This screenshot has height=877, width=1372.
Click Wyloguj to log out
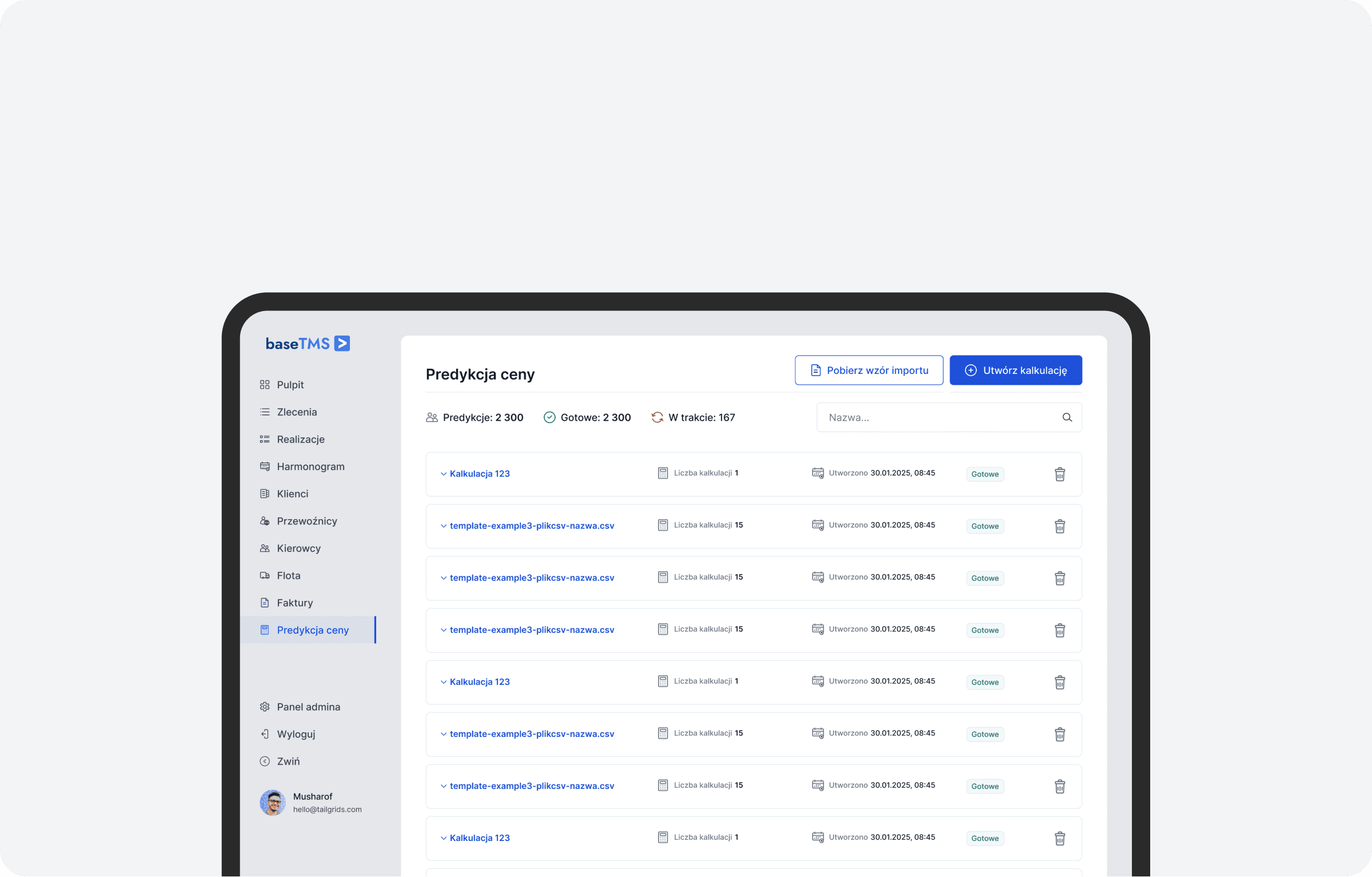coord(296,735)
